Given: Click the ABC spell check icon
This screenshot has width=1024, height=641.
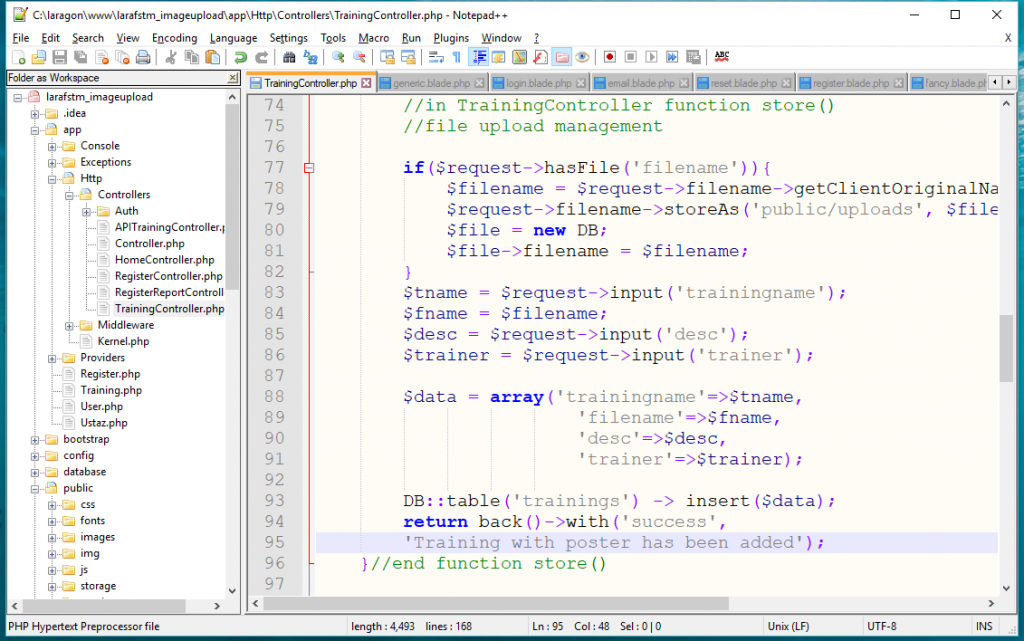Looking at the screenshot, I should point(721,57).
